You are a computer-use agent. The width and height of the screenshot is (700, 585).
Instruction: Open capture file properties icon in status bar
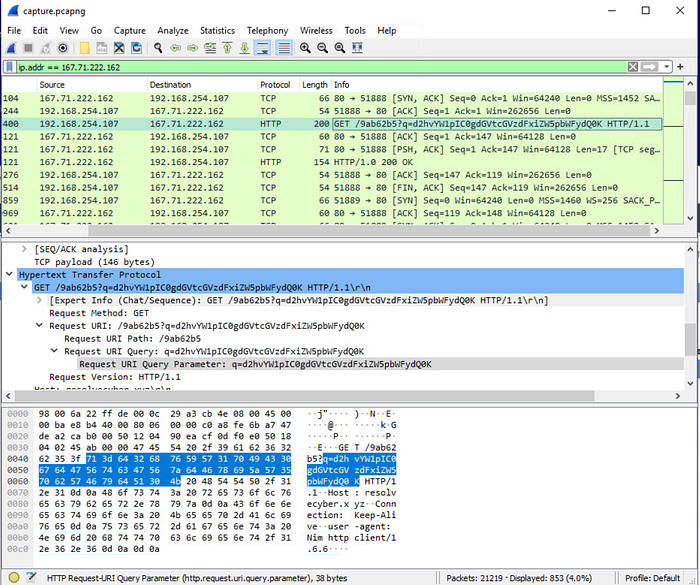(x=31, y=577)
